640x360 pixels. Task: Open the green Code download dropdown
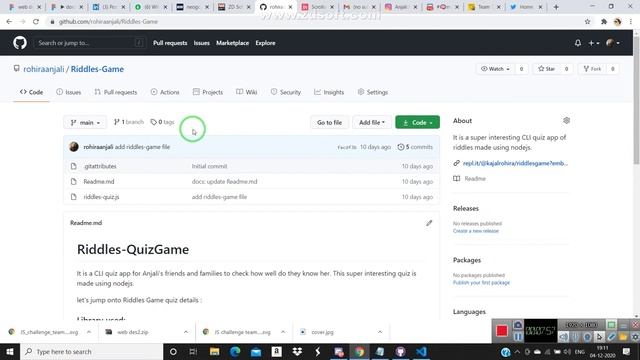coord(417,122)
